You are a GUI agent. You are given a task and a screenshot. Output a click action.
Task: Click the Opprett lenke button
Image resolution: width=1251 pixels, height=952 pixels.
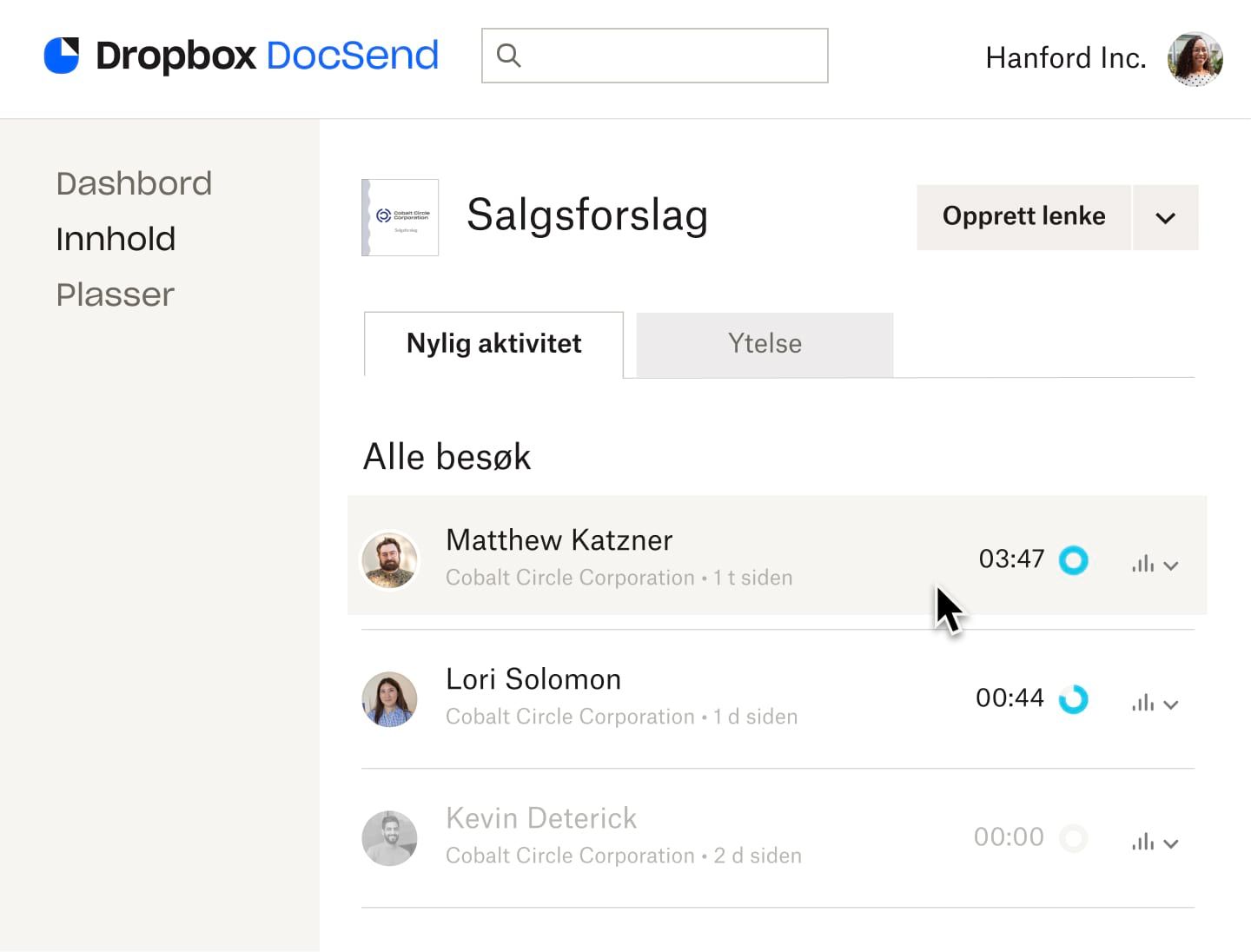[1023, 217]
